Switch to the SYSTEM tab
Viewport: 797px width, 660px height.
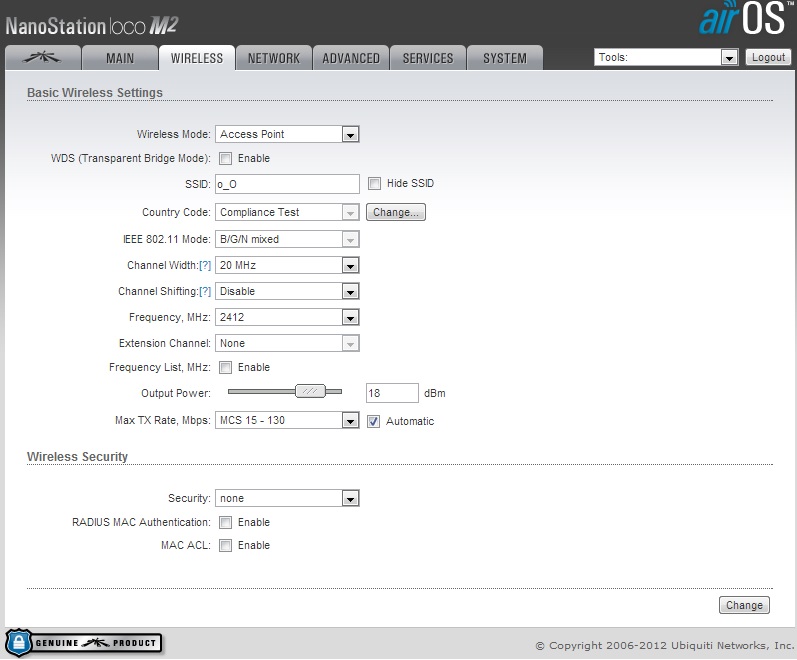505,58
